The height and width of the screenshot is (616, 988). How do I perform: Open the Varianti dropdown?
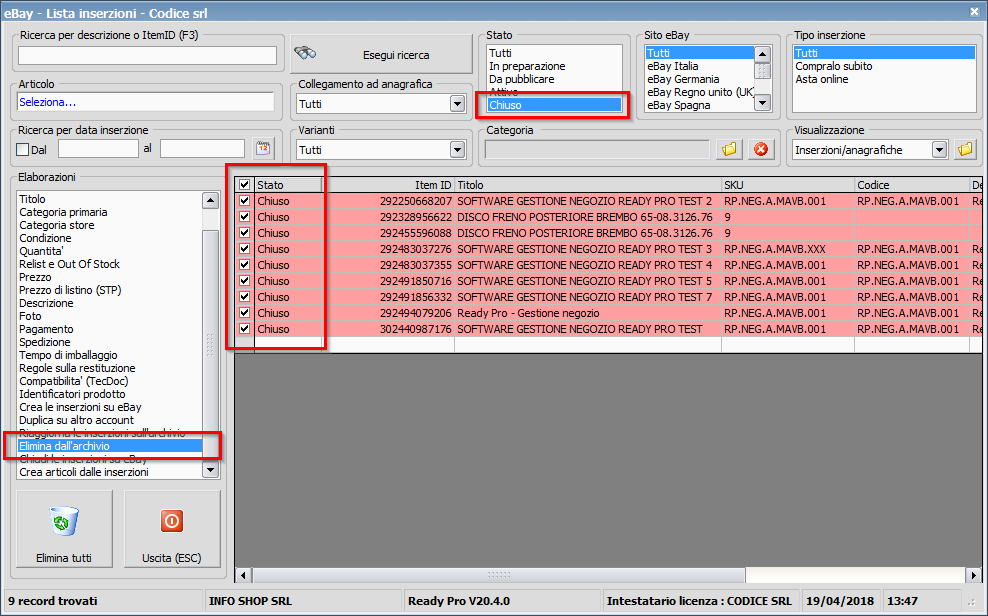coord(457,150)
